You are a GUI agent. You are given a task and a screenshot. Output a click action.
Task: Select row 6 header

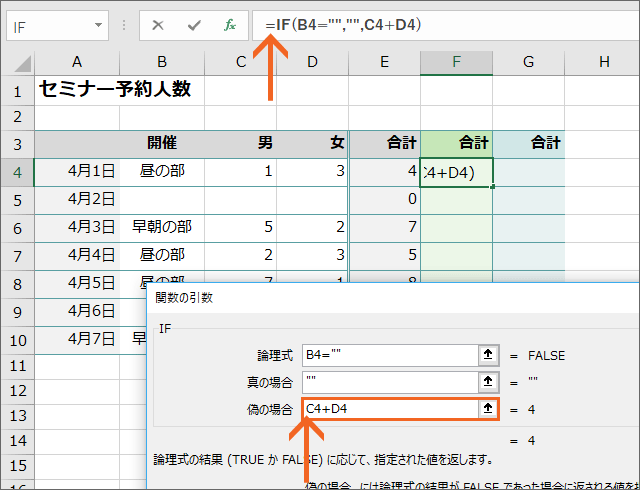pyautogui.click(x=18, y=228)
